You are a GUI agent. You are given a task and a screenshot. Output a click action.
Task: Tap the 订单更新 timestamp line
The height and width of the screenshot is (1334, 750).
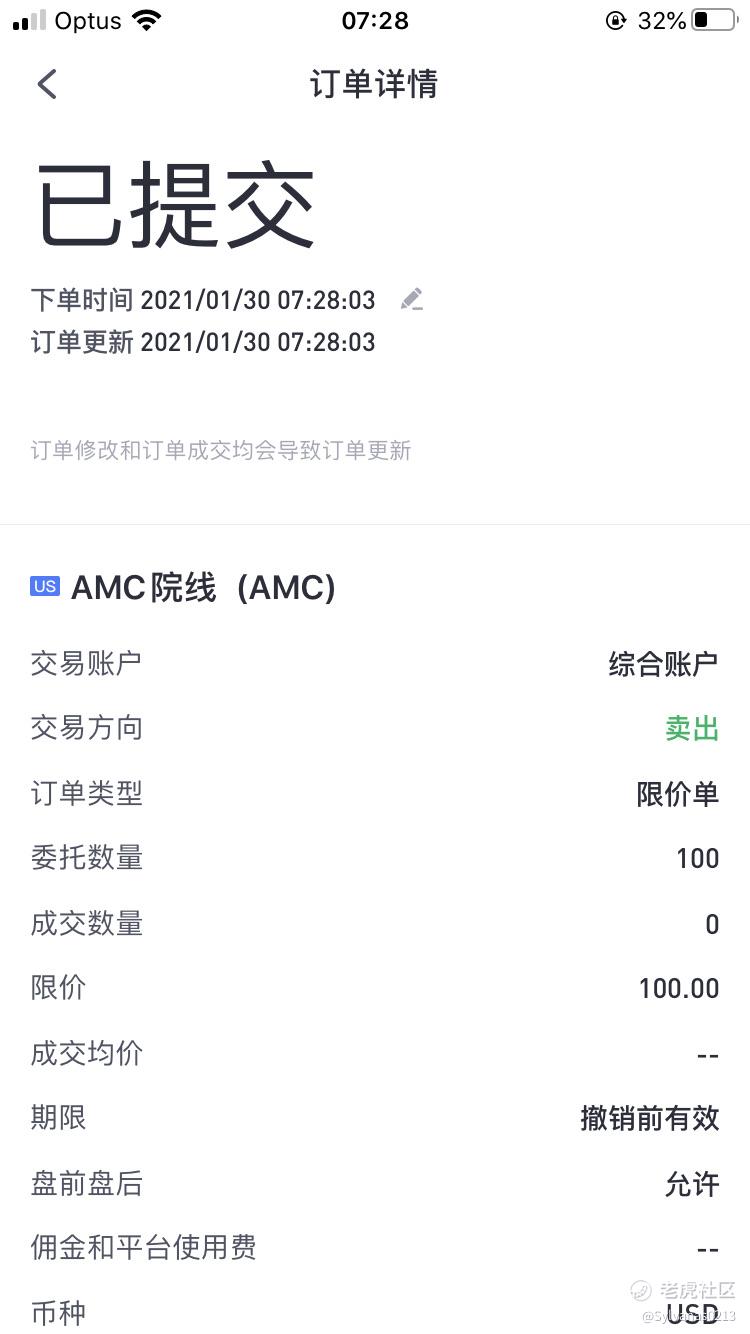point(203,342)
